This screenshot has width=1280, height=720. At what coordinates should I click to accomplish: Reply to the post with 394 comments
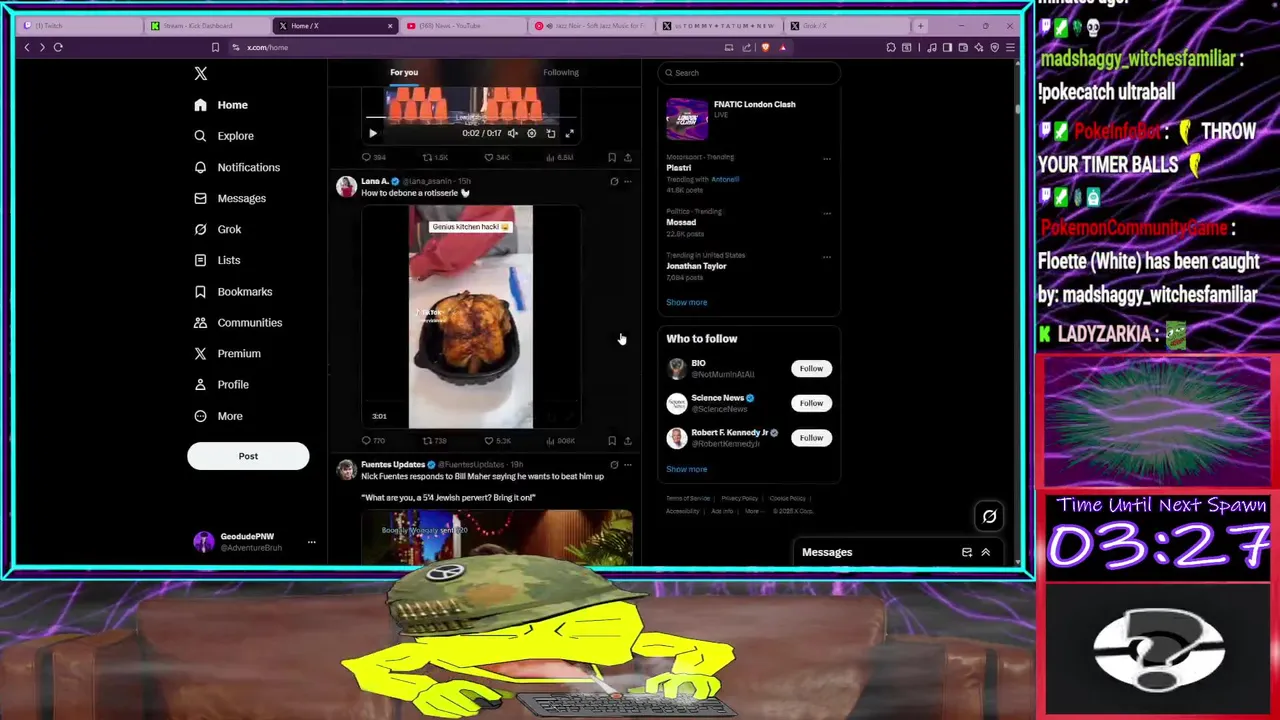coord(374,157)
